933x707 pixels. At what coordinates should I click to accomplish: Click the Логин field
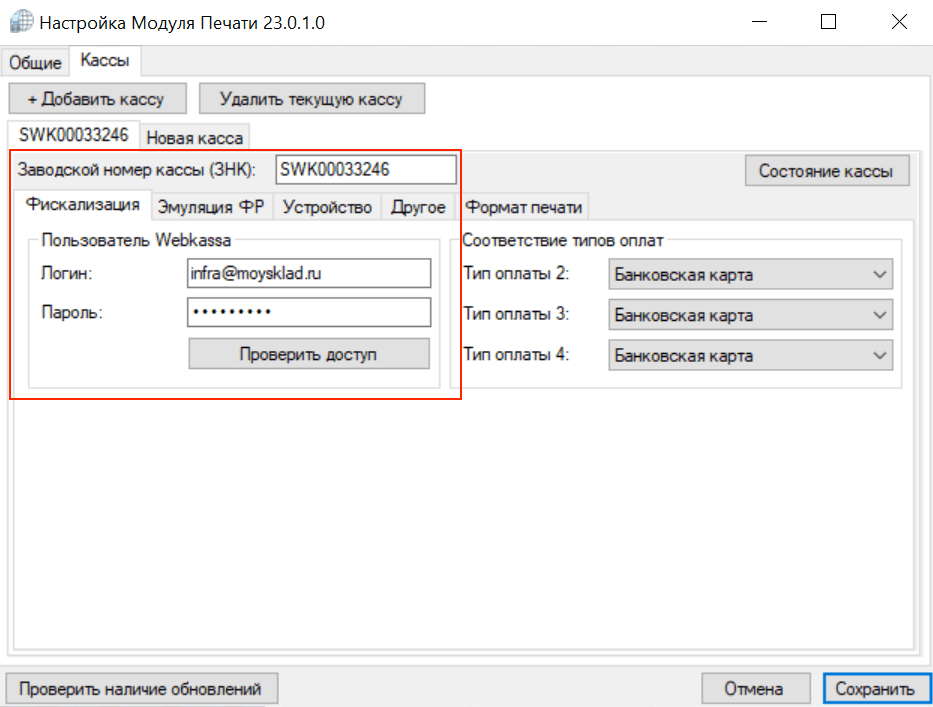coord(309,273)
